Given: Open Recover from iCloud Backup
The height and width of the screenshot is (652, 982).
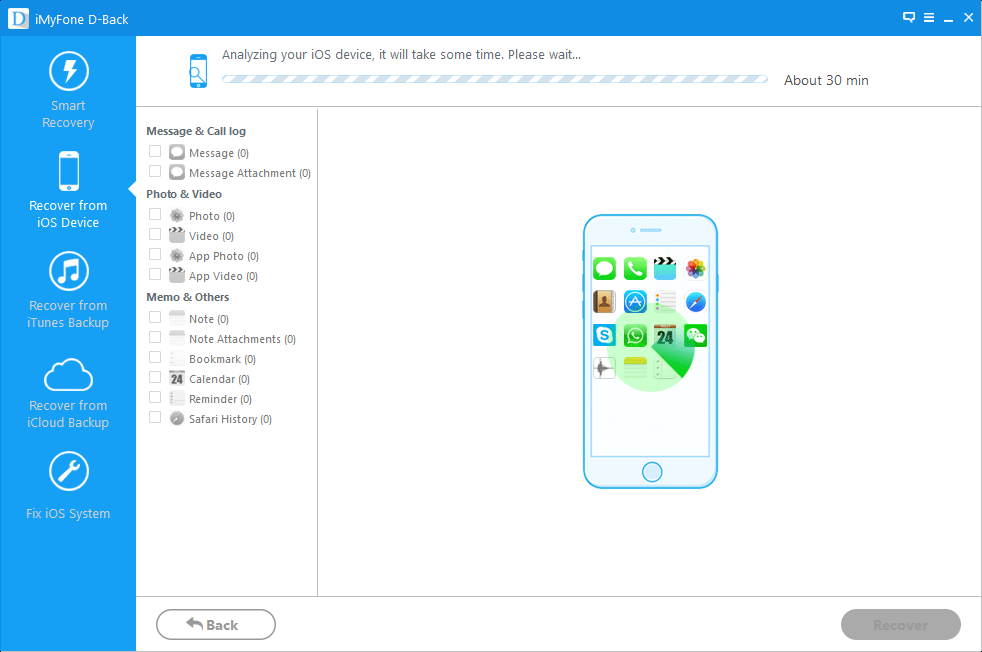Looking at the screenshot, I should click(x=68, y=393).
